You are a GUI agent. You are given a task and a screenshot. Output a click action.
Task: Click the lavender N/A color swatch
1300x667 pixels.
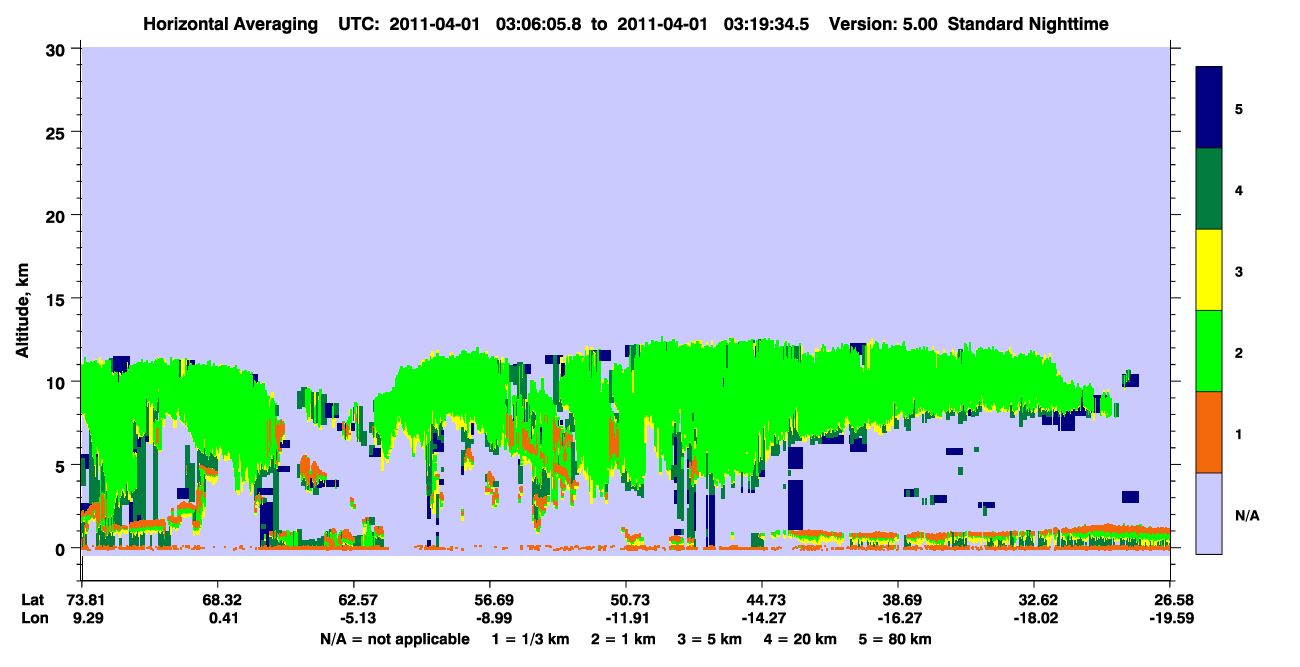tap(1209, 512)
